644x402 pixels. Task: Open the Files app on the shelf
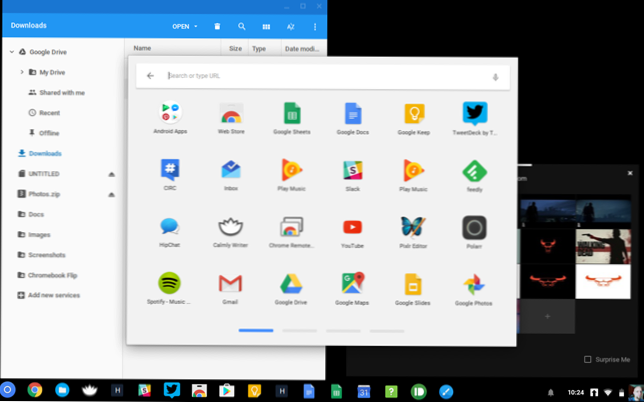click(62, 390)
